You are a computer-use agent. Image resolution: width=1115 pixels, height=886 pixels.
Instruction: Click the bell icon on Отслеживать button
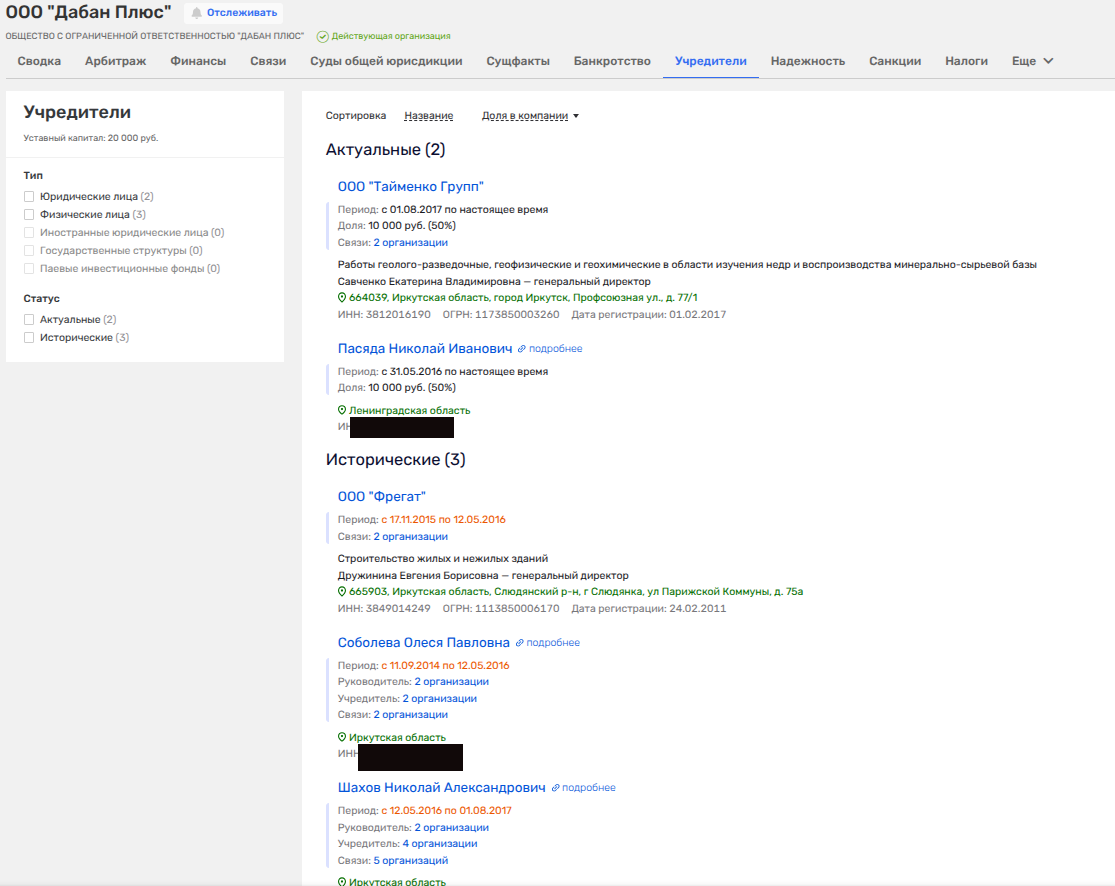pyautogui.click(x=197, y=13)
